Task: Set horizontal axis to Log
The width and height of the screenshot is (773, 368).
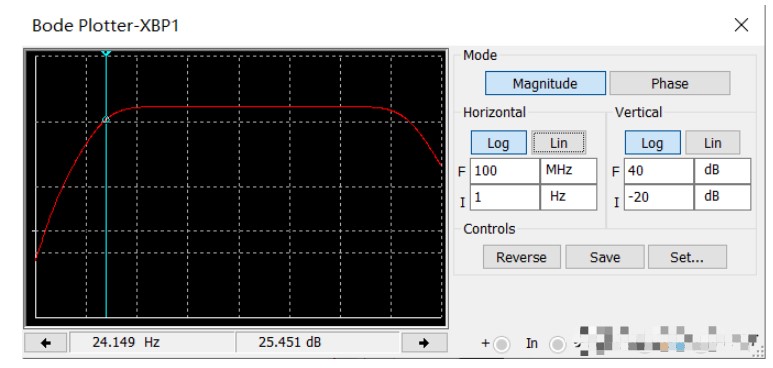Action: 498,143
